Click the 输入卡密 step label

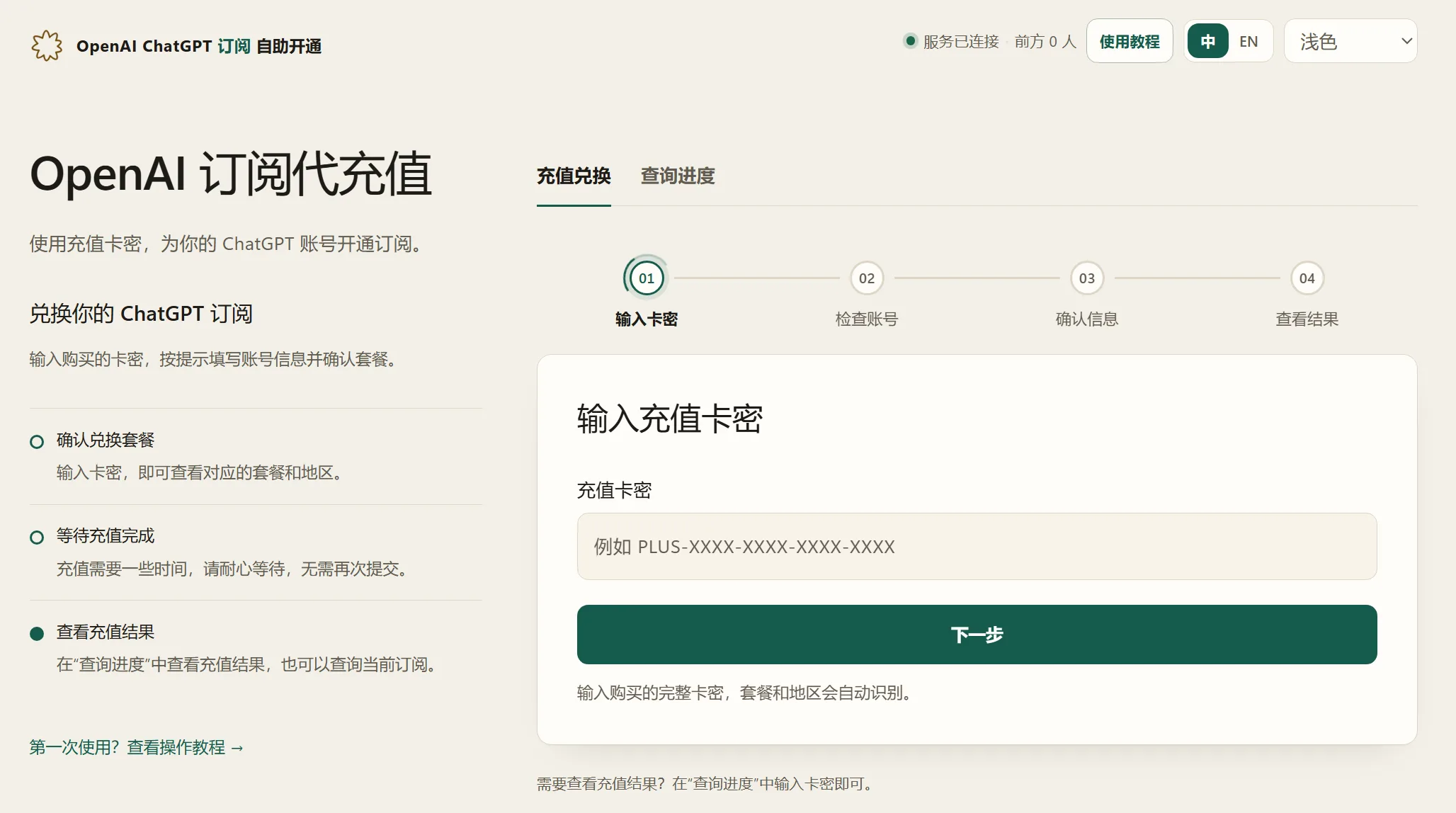[647, 319]
